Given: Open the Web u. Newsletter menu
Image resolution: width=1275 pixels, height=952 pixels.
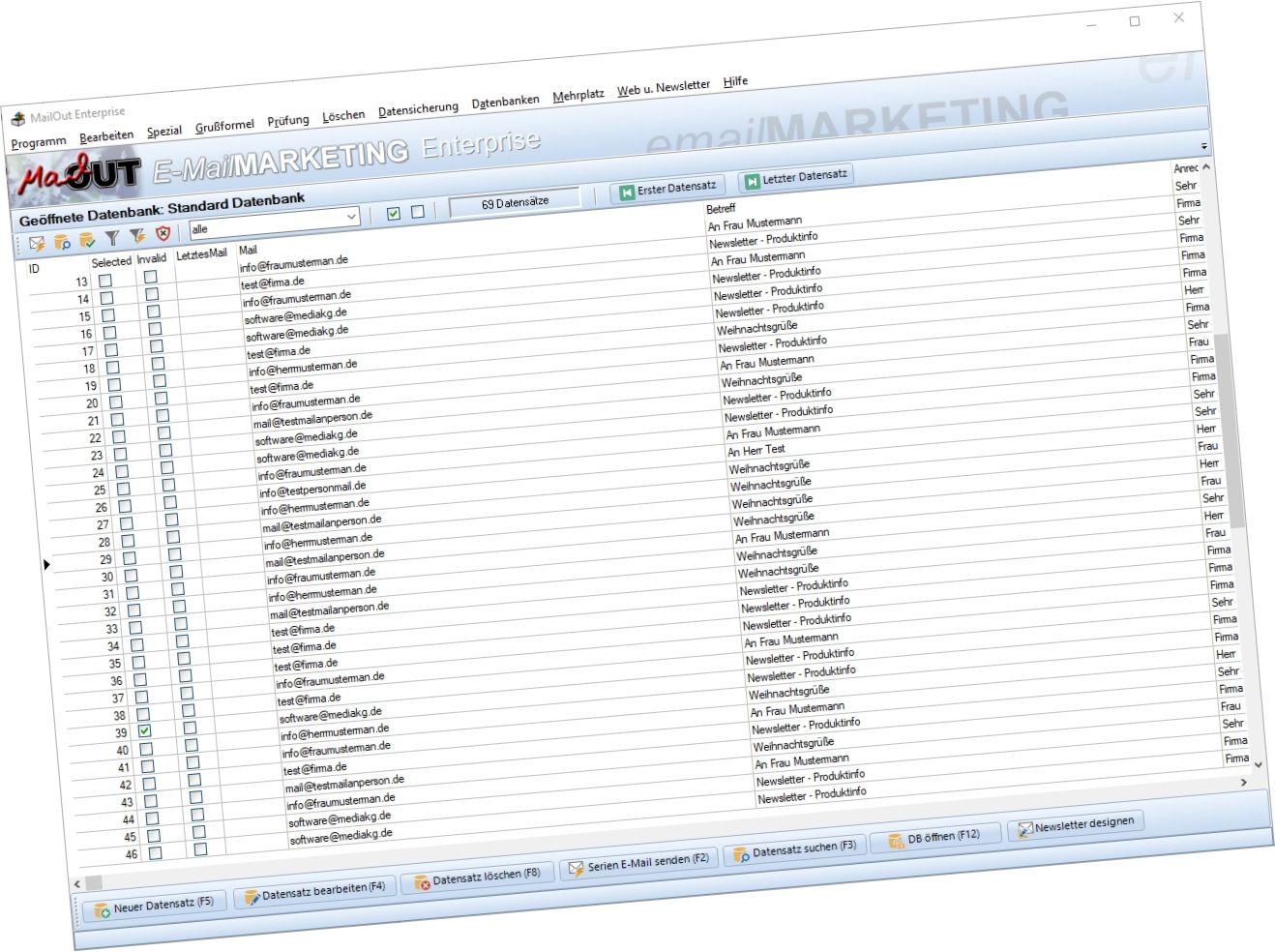Looking at the screenshot, I should tap(664, 88).
